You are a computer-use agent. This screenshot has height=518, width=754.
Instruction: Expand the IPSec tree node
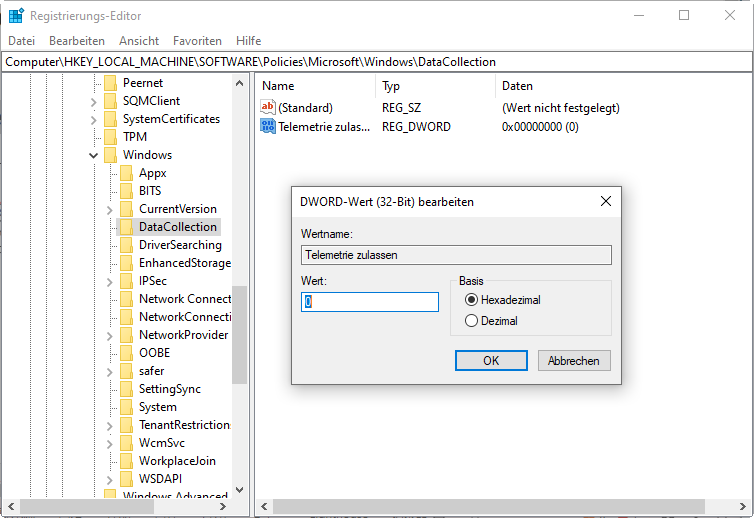click(109, 282)
